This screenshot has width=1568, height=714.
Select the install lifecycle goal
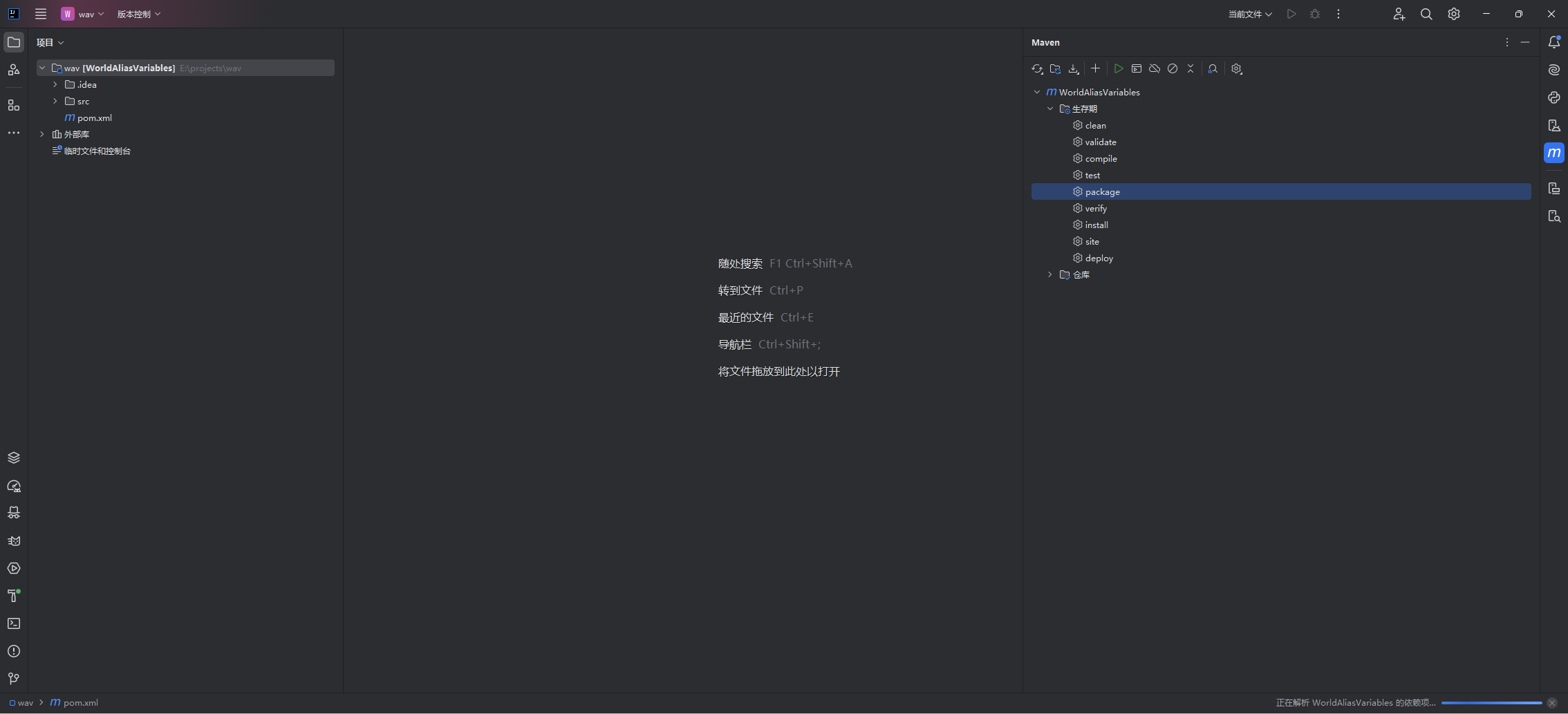[1096, 225]
